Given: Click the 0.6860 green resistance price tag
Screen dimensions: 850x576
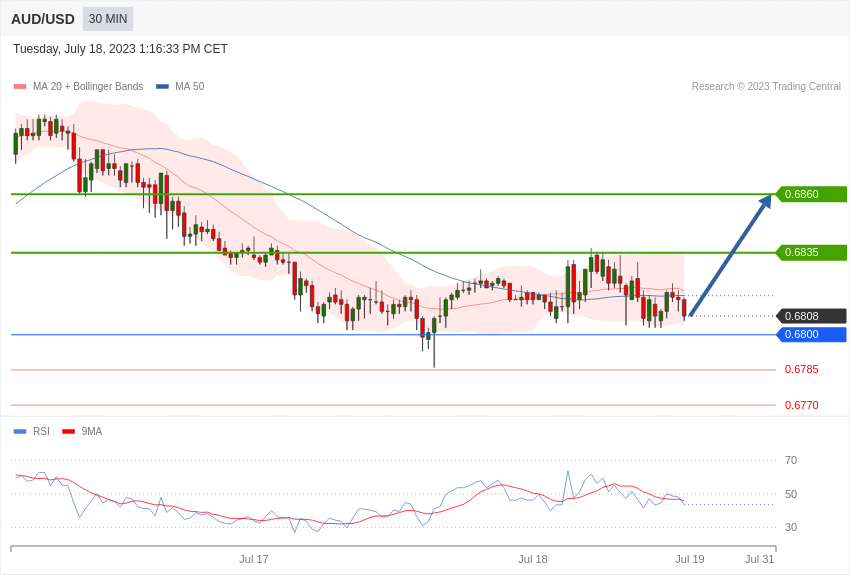Looking at the screenshot, I should pos(812,194).
